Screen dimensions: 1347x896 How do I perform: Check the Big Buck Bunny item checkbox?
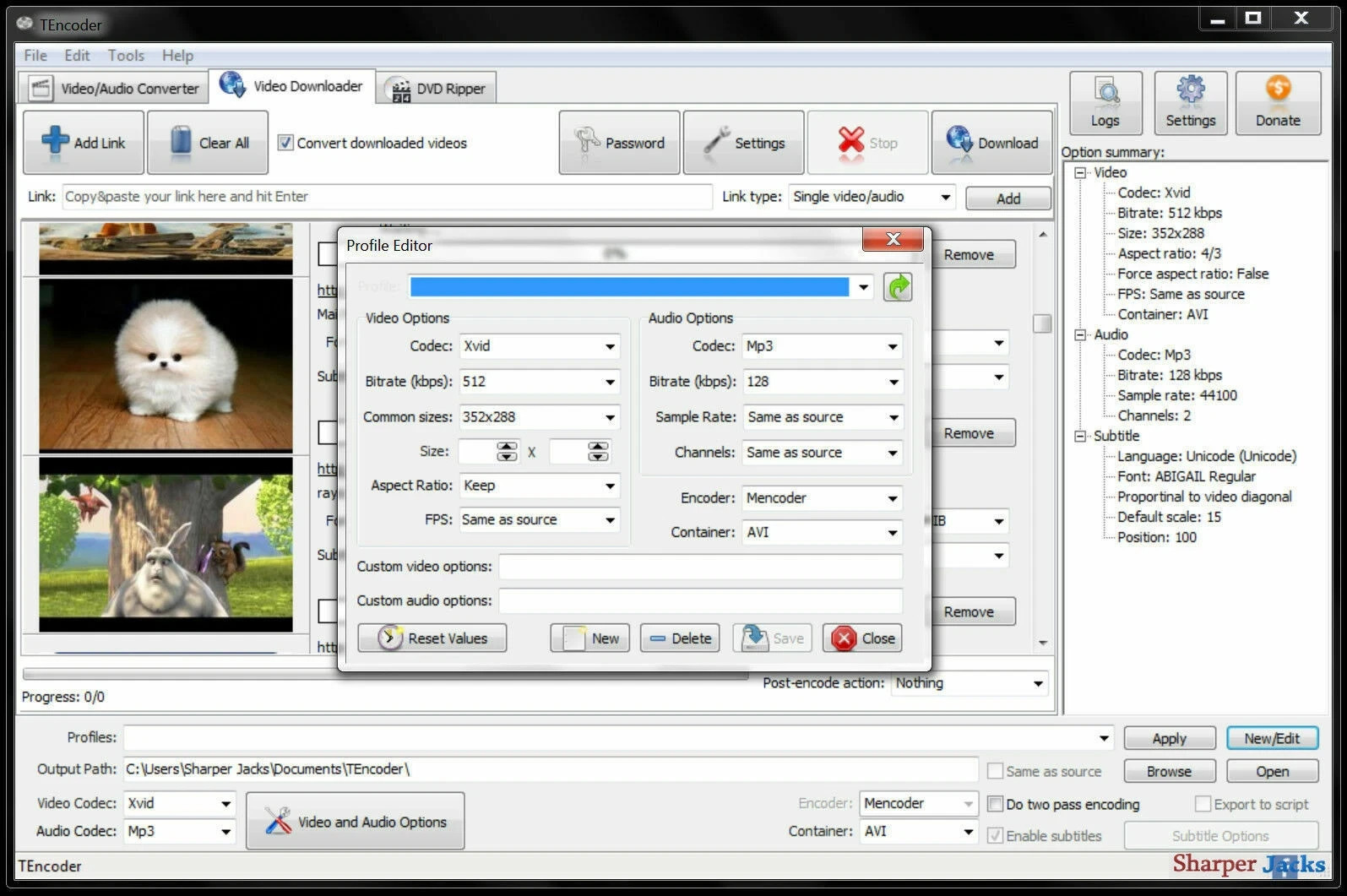click(x=328, y=611)
